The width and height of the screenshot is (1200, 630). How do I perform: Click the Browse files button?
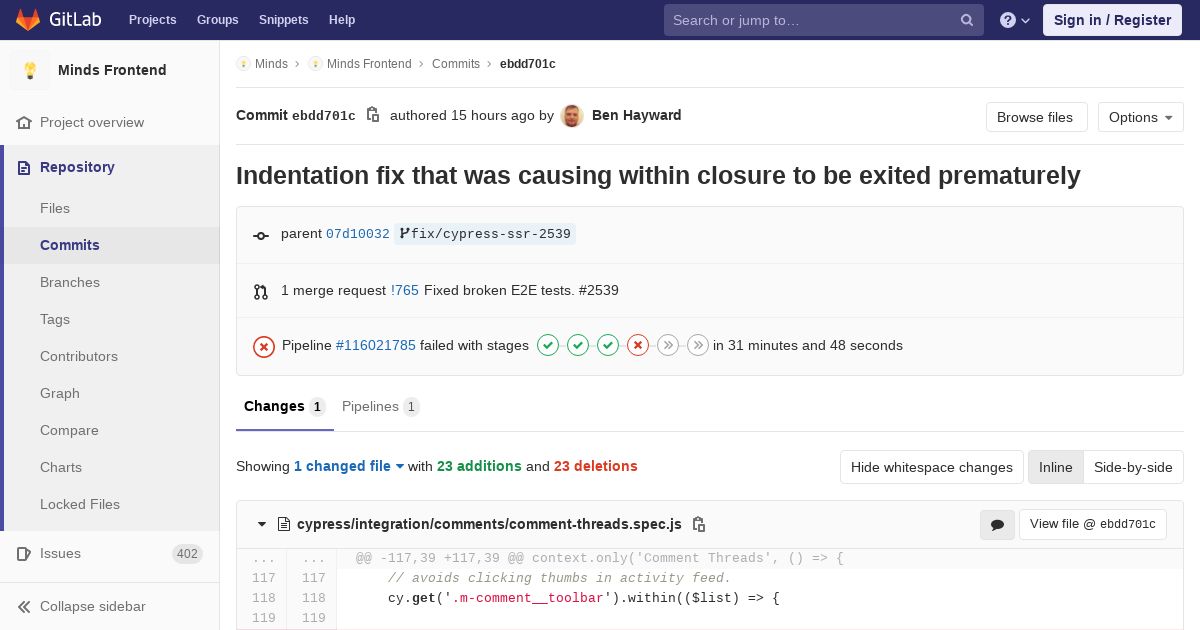[1035, 117]
